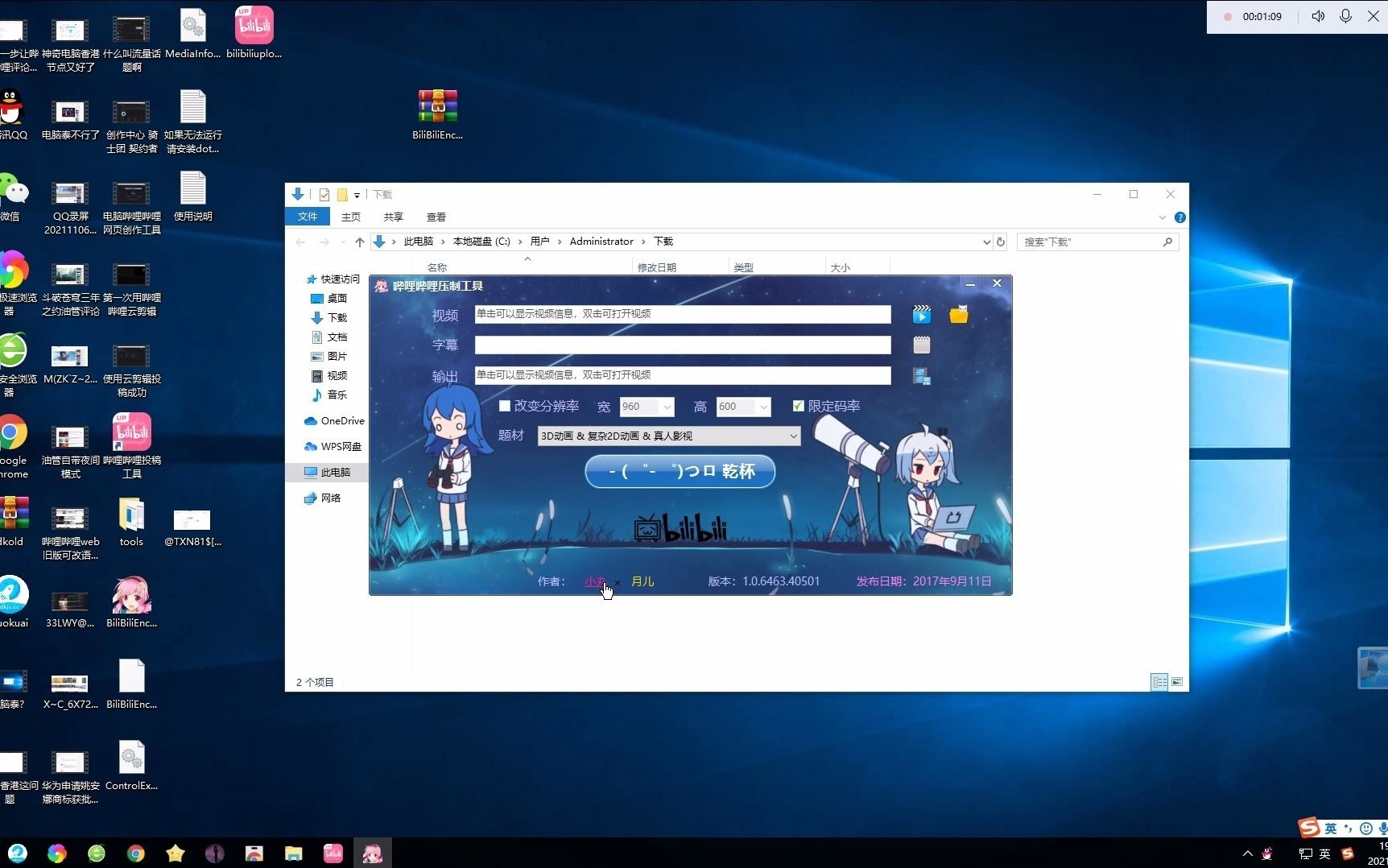
Task: Open the quick access toolbar dropdown arrow
Action: [357, 195]
